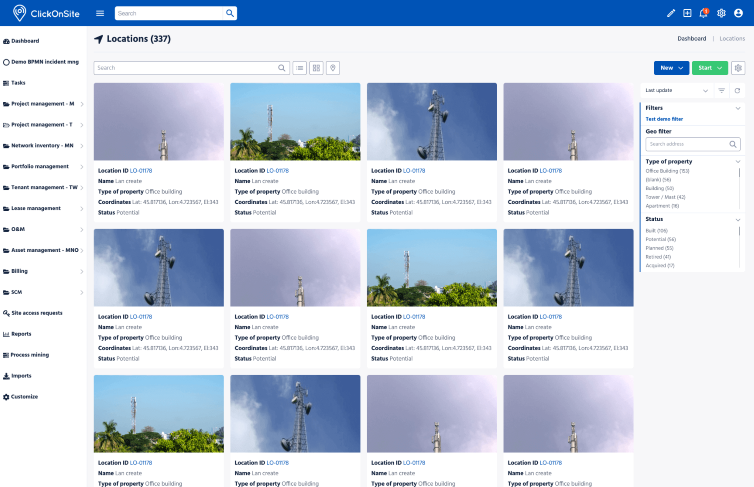Open Lease management menu item

[43, 209]
